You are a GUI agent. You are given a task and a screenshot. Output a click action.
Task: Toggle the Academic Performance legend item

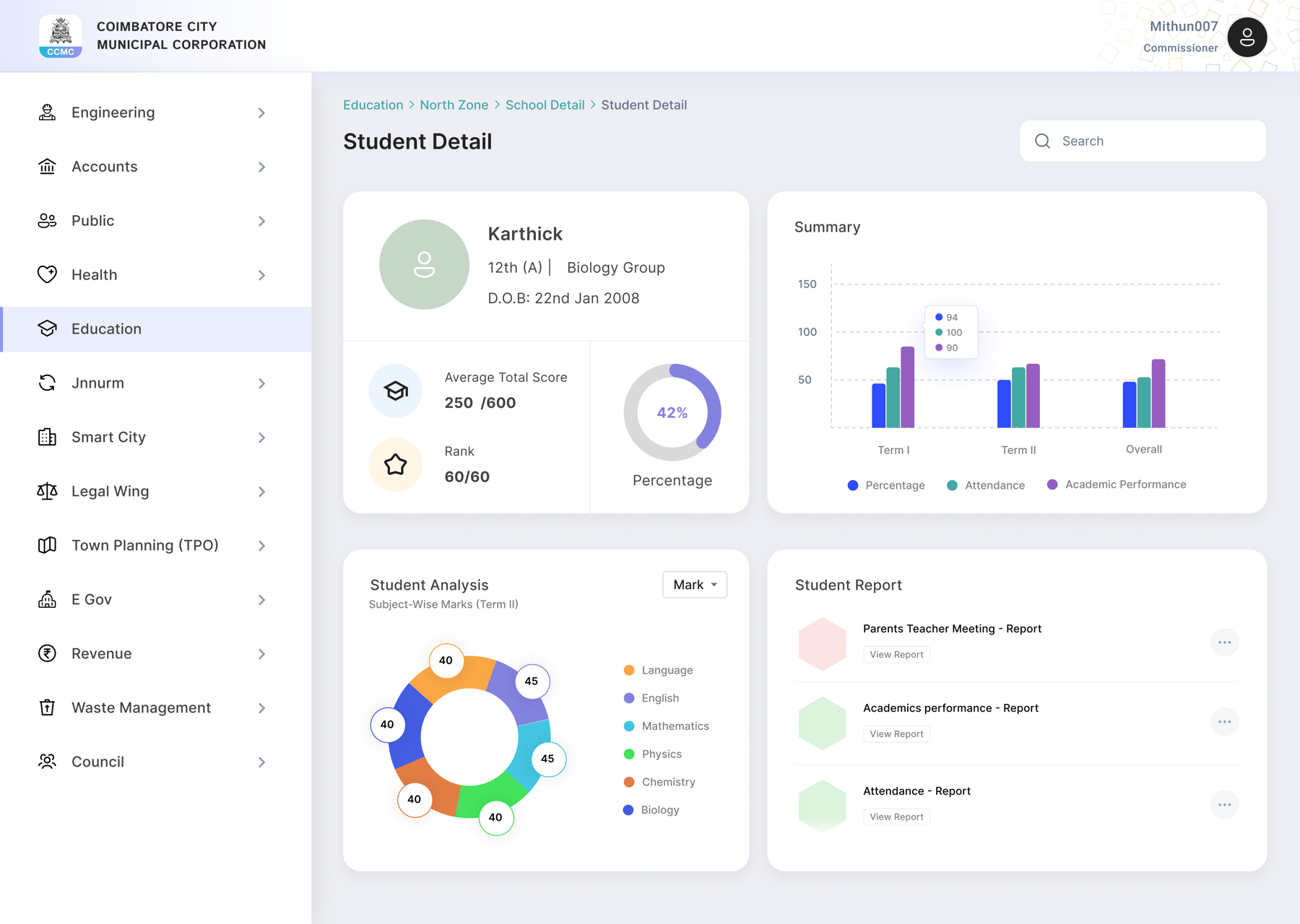pyautogui.click(x=1117, y=484)
